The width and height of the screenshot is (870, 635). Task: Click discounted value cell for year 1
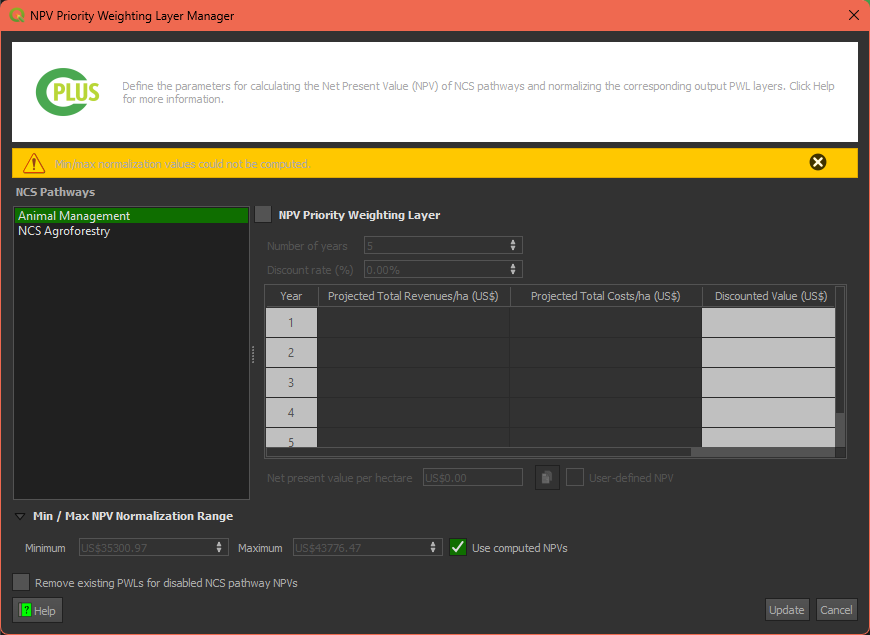pos(768,322)
